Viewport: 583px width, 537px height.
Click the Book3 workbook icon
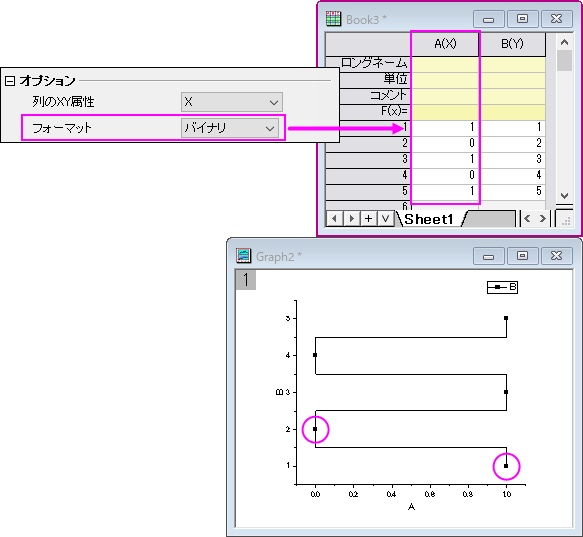pos(333,19)
